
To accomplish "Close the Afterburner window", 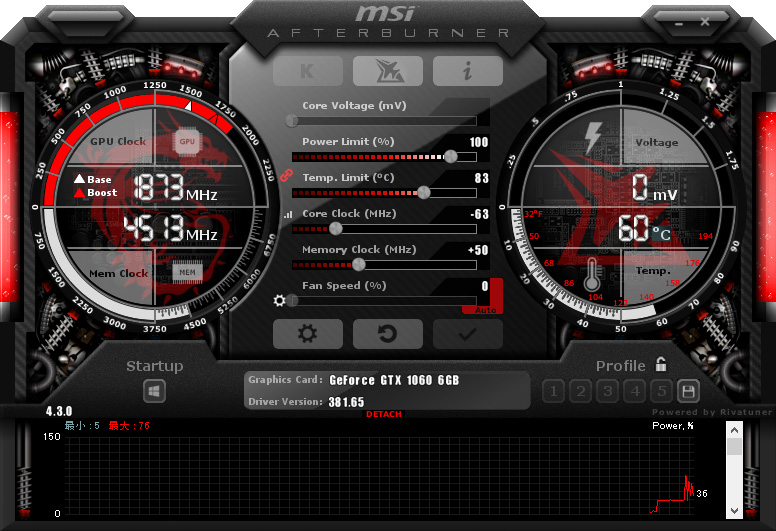I will 705,22.
